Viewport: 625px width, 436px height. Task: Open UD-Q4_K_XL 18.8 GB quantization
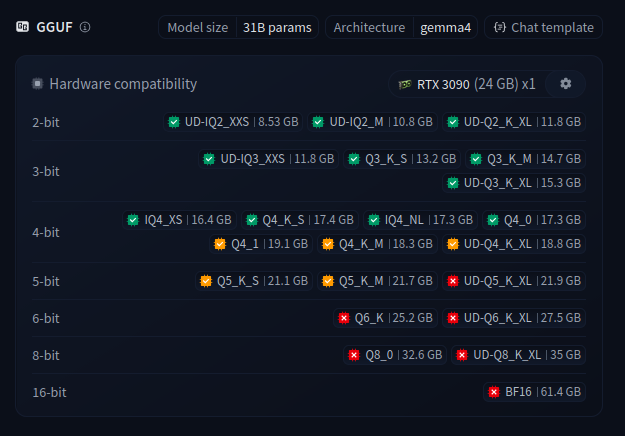(x=514, y=244)
